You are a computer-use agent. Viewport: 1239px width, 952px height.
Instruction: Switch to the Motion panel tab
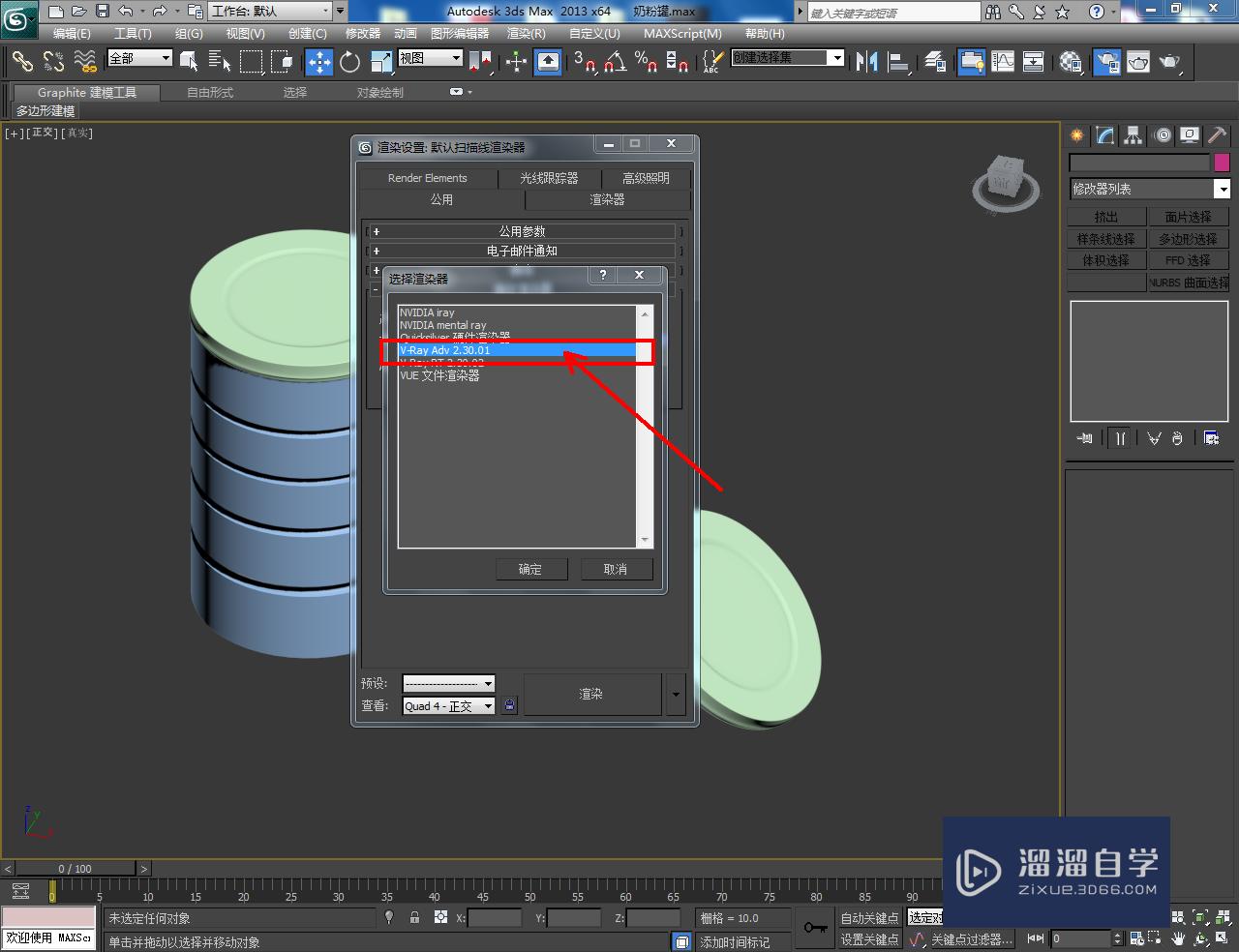click(x=1163, y=135)
